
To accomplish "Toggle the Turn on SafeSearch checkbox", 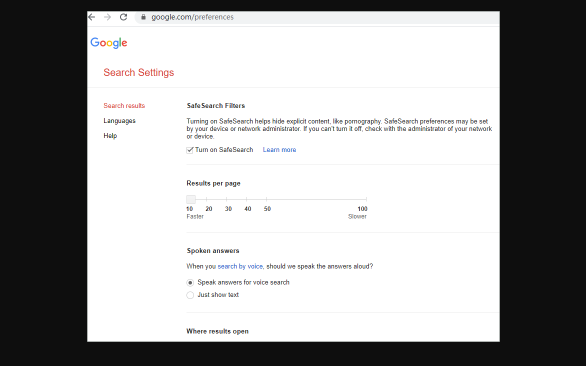I will [190, 150].
